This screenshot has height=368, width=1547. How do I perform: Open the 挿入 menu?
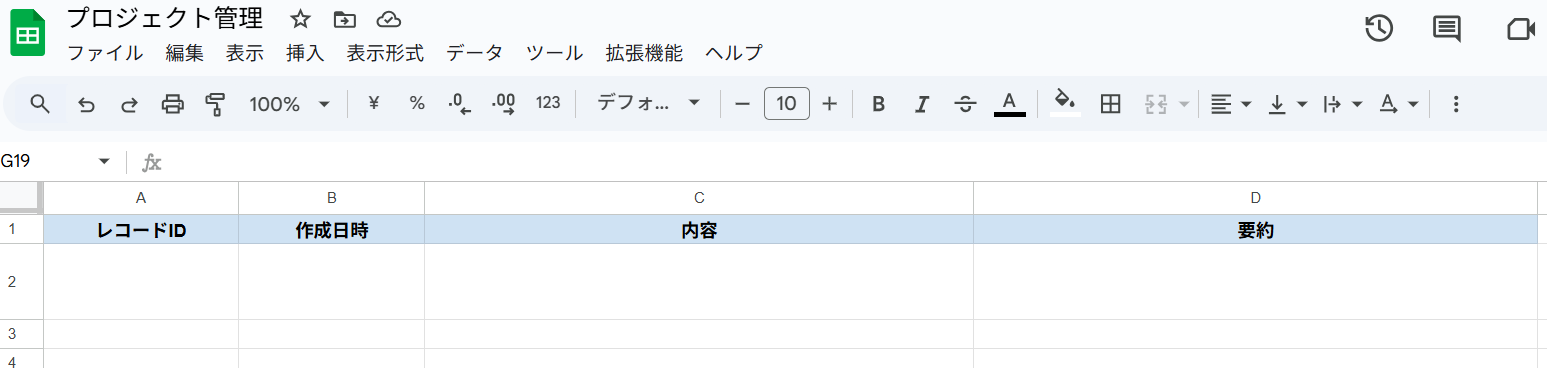305,53
